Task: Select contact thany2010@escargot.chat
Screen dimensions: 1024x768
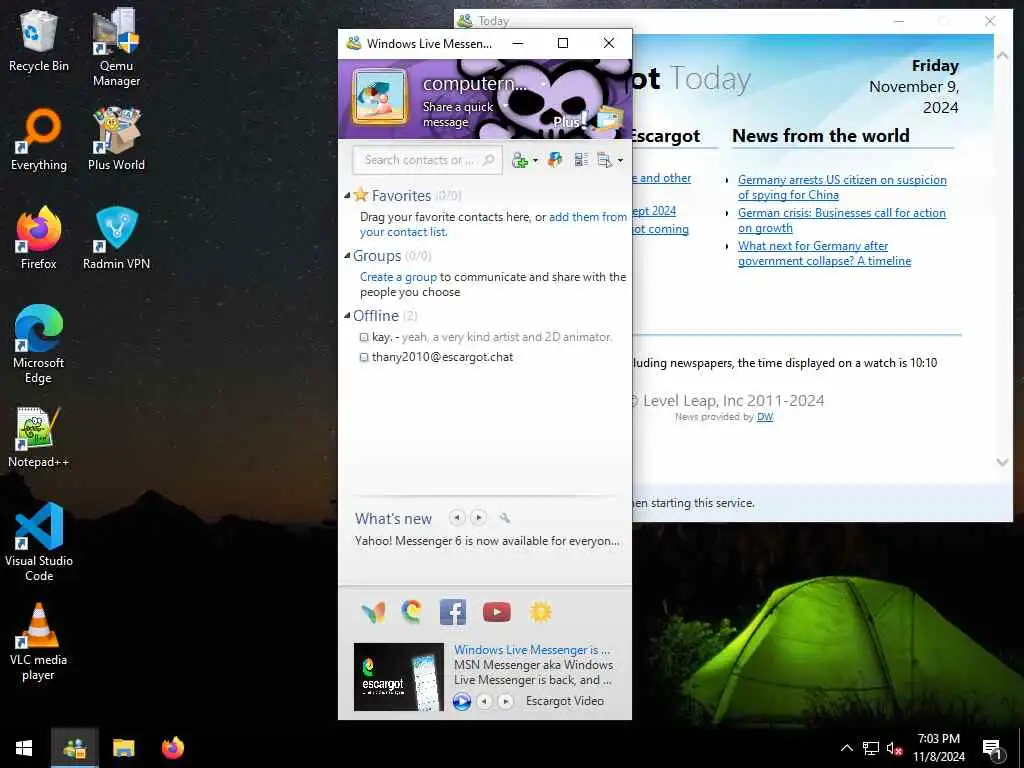Action: (x=442, y=357)
